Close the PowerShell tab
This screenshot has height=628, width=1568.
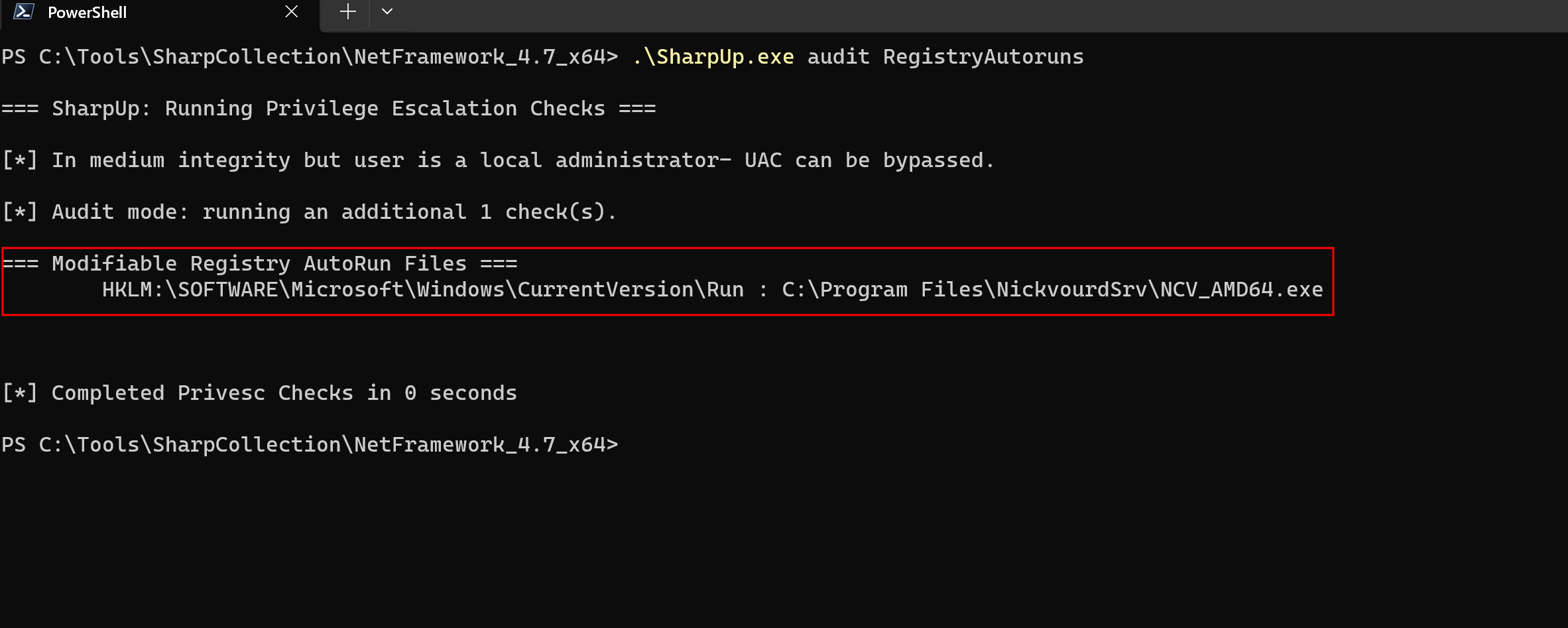click(291, 12)
